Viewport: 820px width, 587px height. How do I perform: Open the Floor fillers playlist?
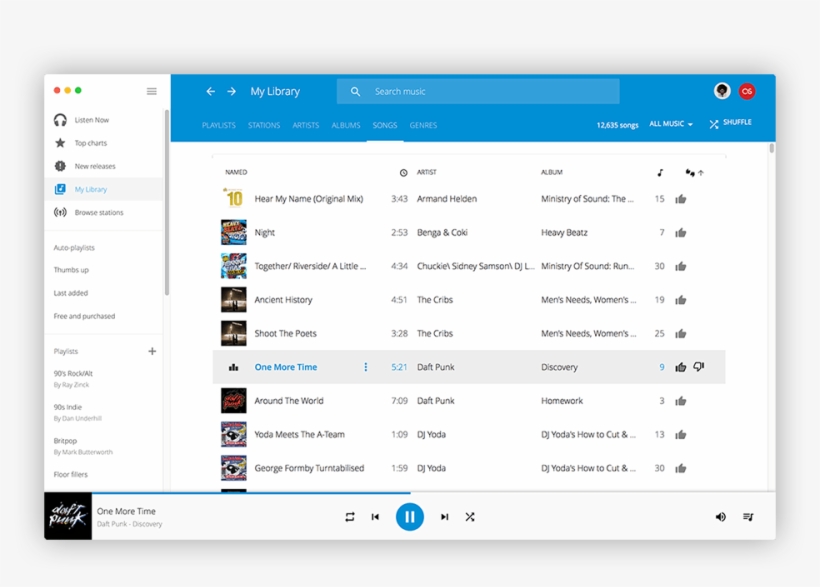click(x=71, y=475)
